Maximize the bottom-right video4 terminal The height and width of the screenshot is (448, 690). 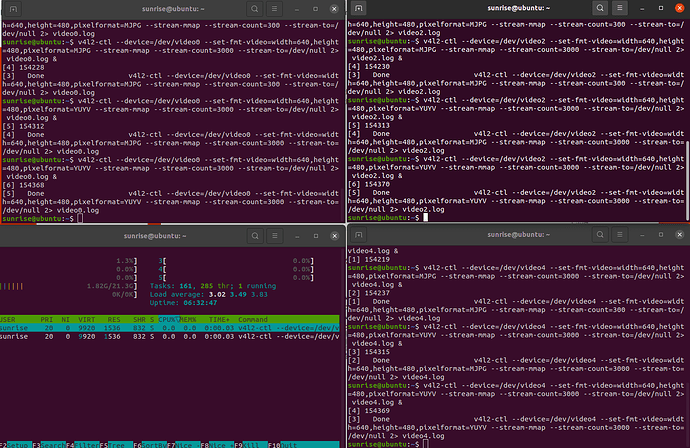click(661, 235)
